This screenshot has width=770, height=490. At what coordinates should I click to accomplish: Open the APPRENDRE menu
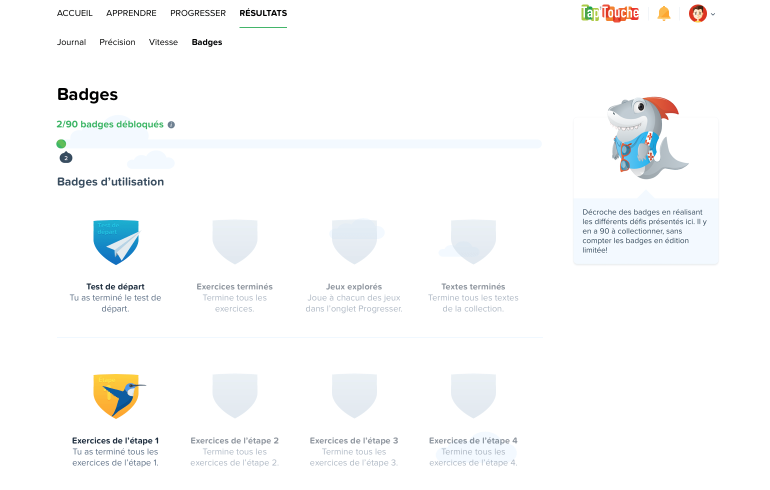(x=131, y=13)
